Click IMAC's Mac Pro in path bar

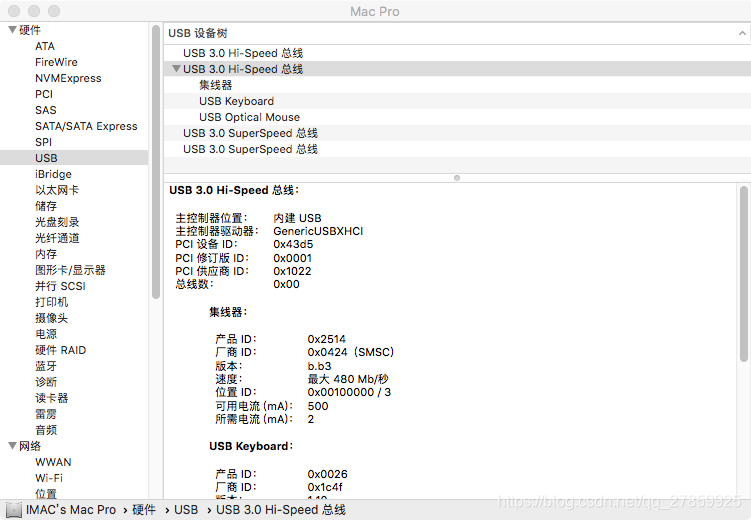[x=71, y=510]
